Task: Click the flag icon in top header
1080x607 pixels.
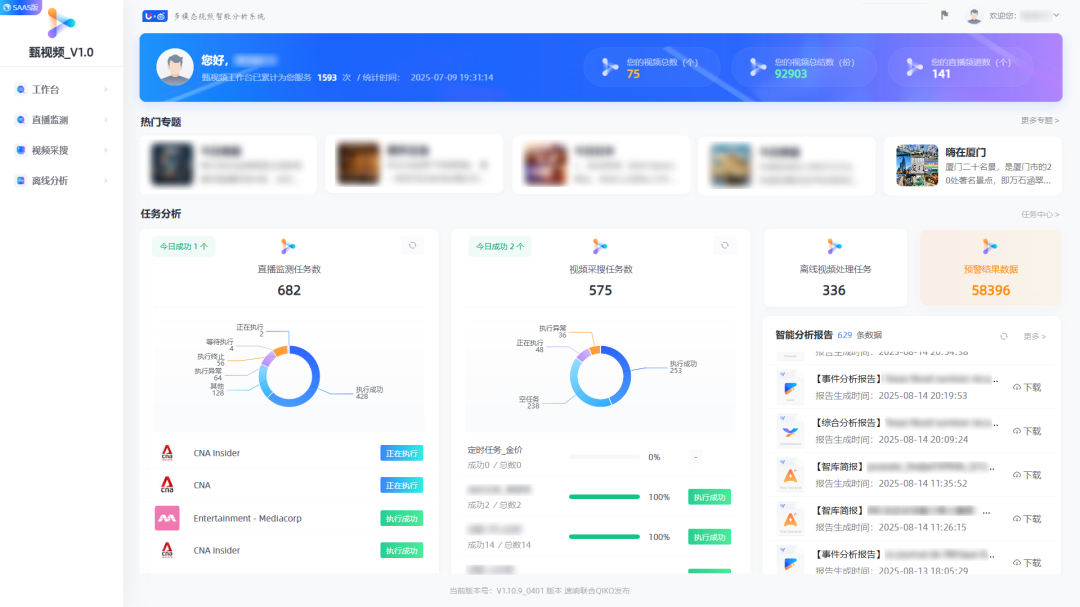Action: tap(944, 15)
